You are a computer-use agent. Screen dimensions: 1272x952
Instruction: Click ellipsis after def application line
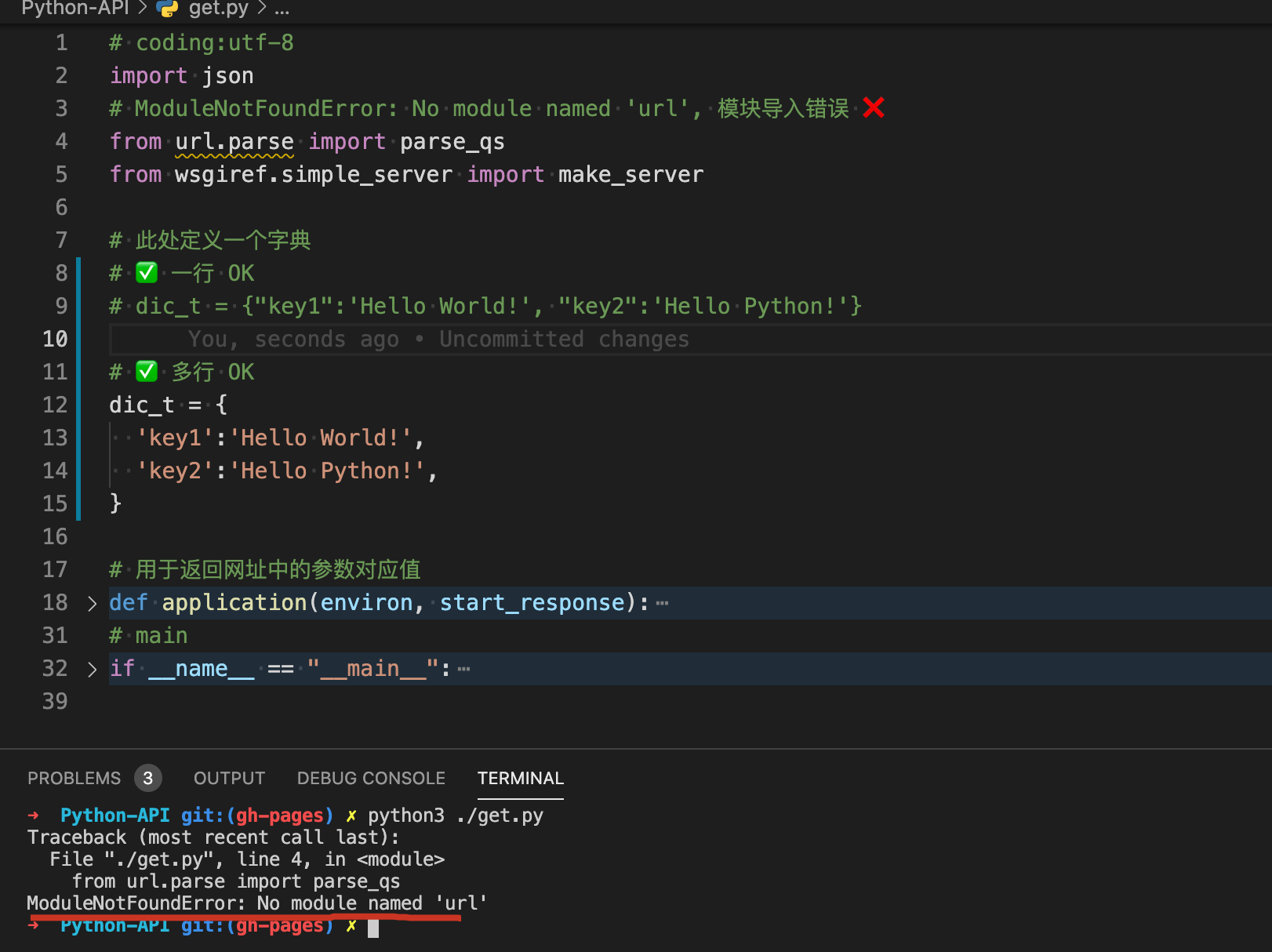(662, 603)
